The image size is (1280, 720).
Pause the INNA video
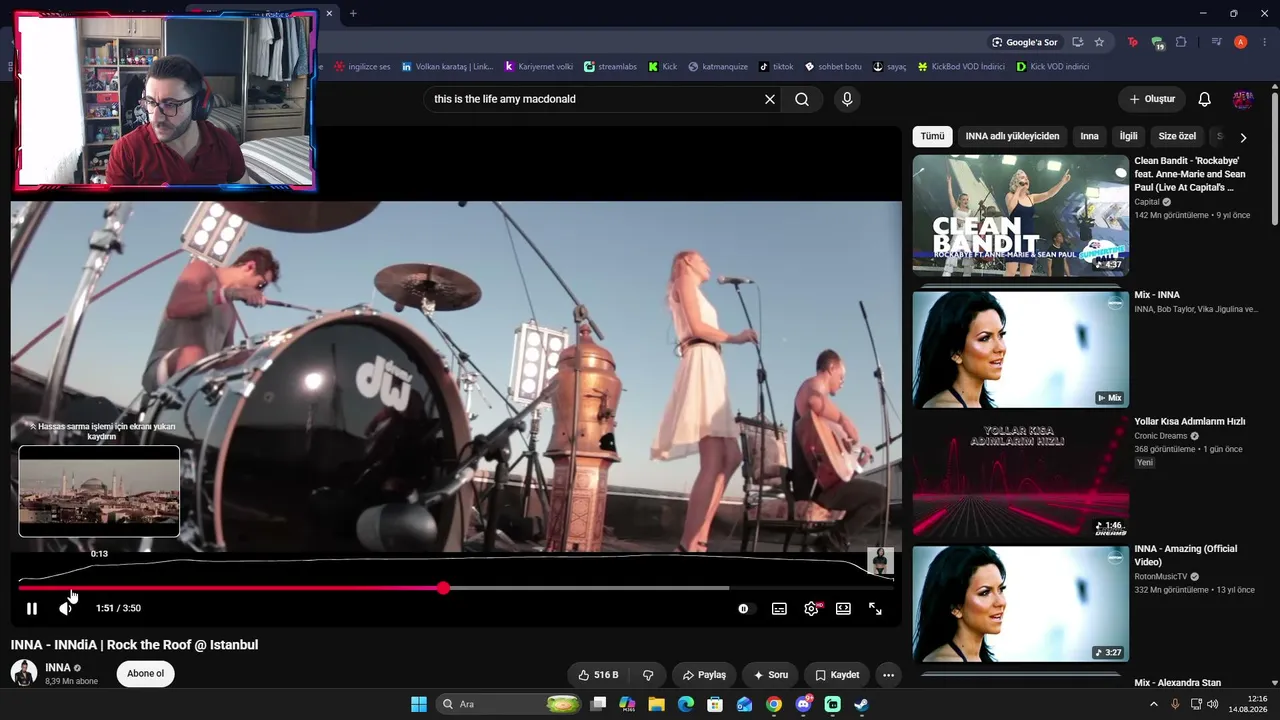tap(32, 608)
